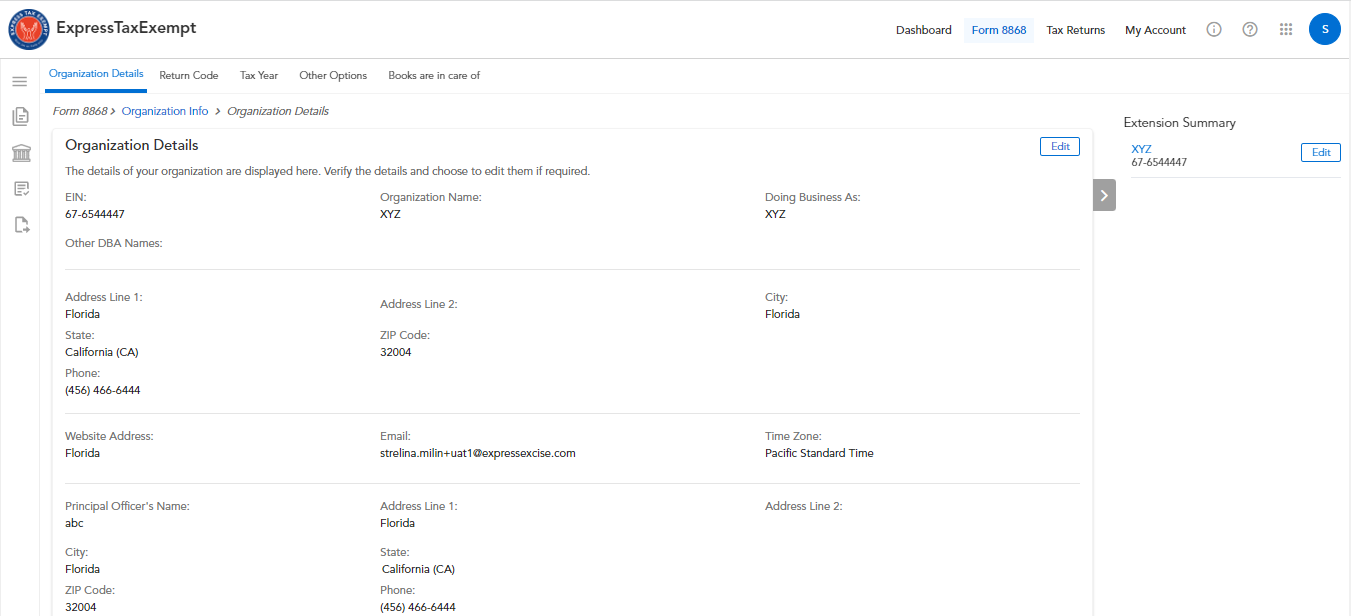Open the apps grid icon
Image resolution: width=1351 pixels, height=616 pixels.
(x=1286, y=30)
